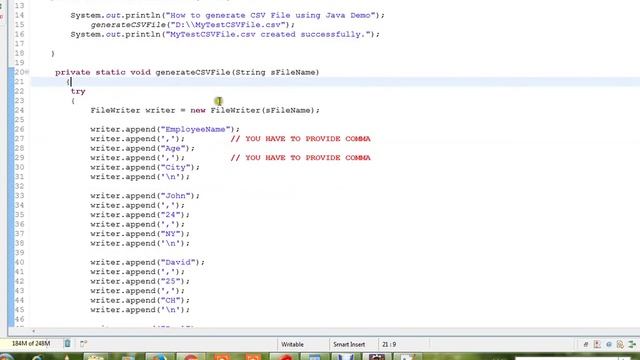Click the "D:\\MyTestCSVFile.csv" path string on line 15
The width and height of the screenshot is (640, 360).
[x=227, y=25]
